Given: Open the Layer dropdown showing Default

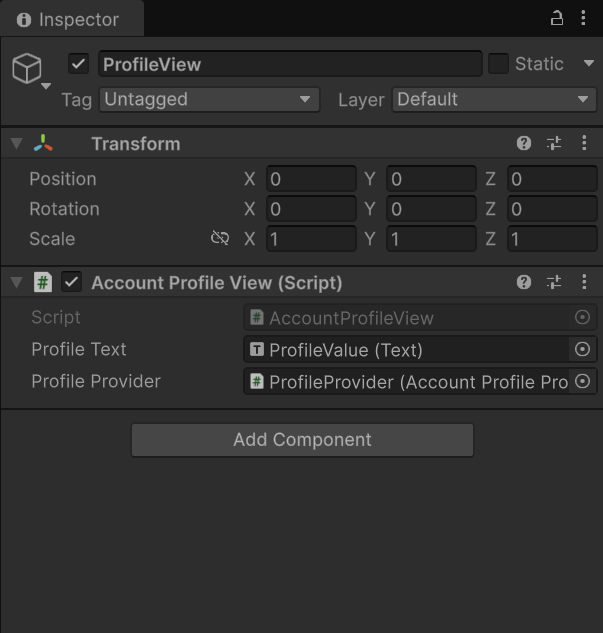Looking at the screenshot, I should point(494,99).
